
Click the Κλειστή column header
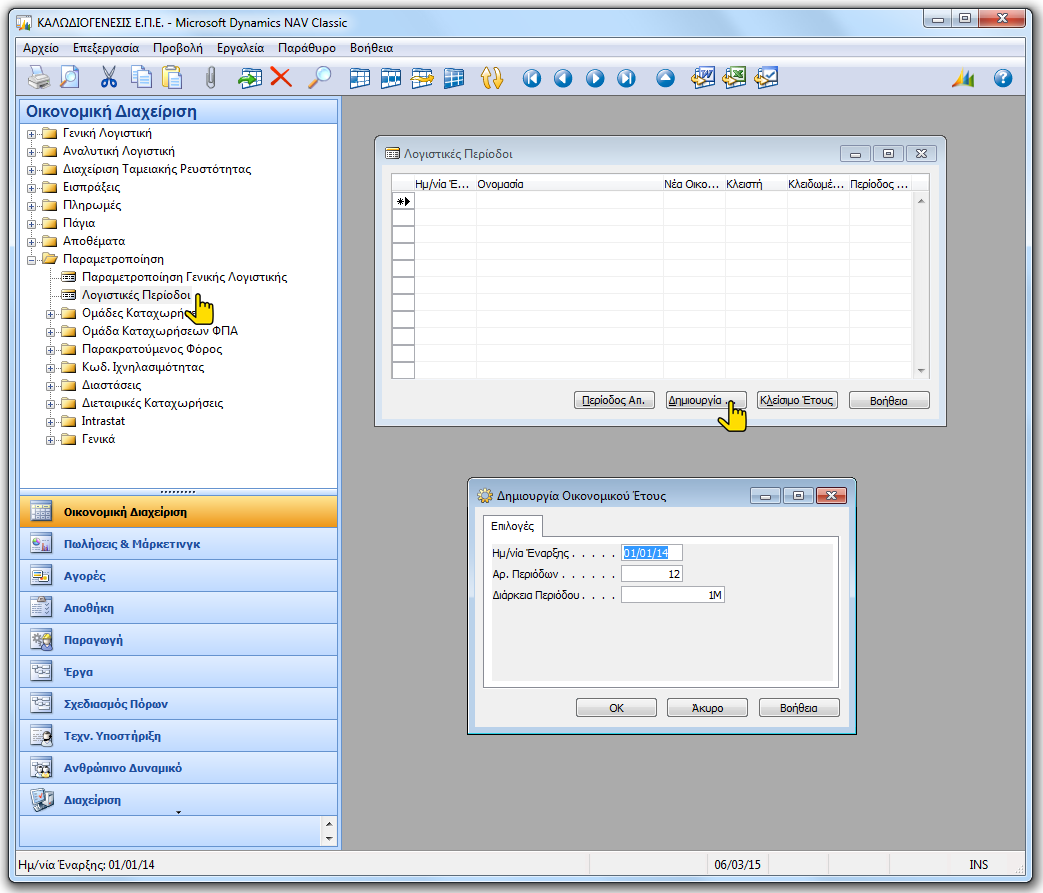756,184
